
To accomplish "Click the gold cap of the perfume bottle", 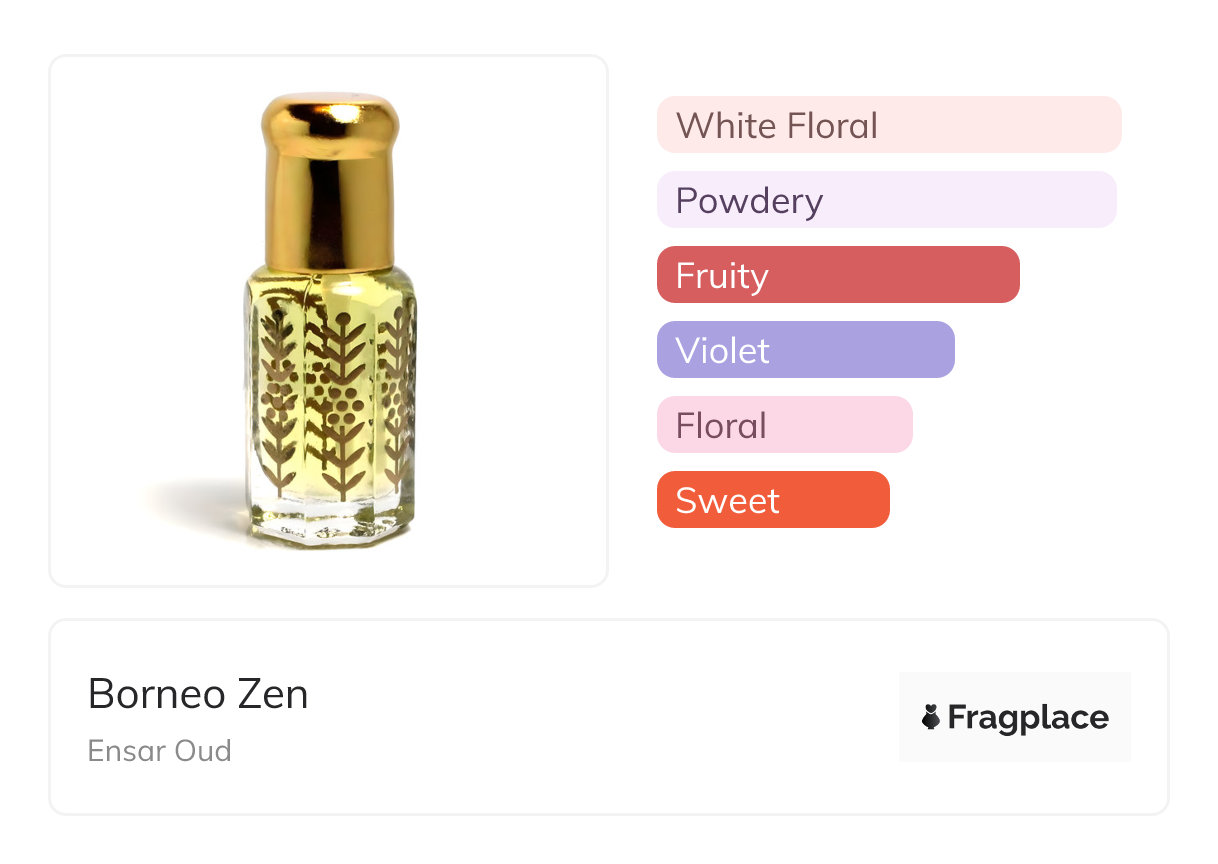I will (x=329, y=180).
